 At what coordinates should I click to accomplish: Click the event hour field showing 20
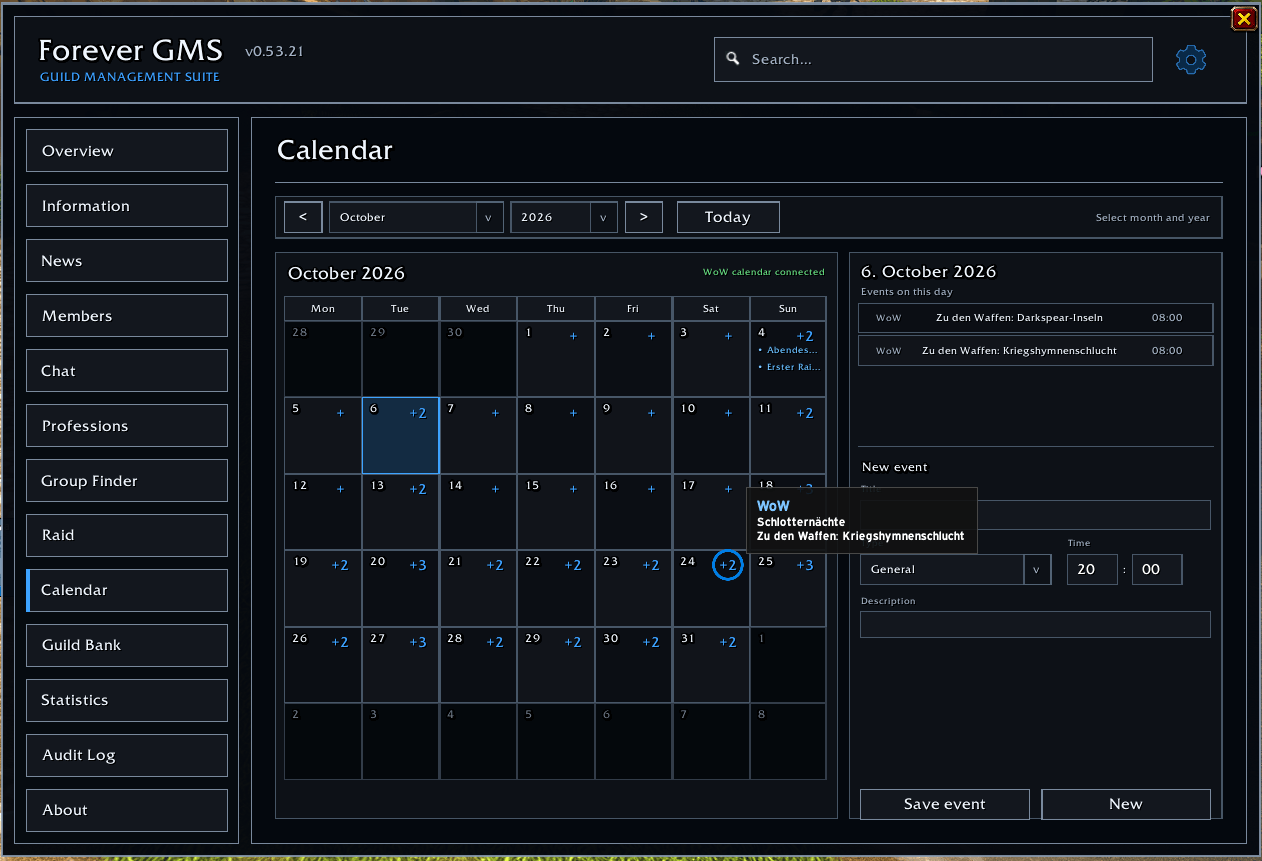pos(1092,569)
